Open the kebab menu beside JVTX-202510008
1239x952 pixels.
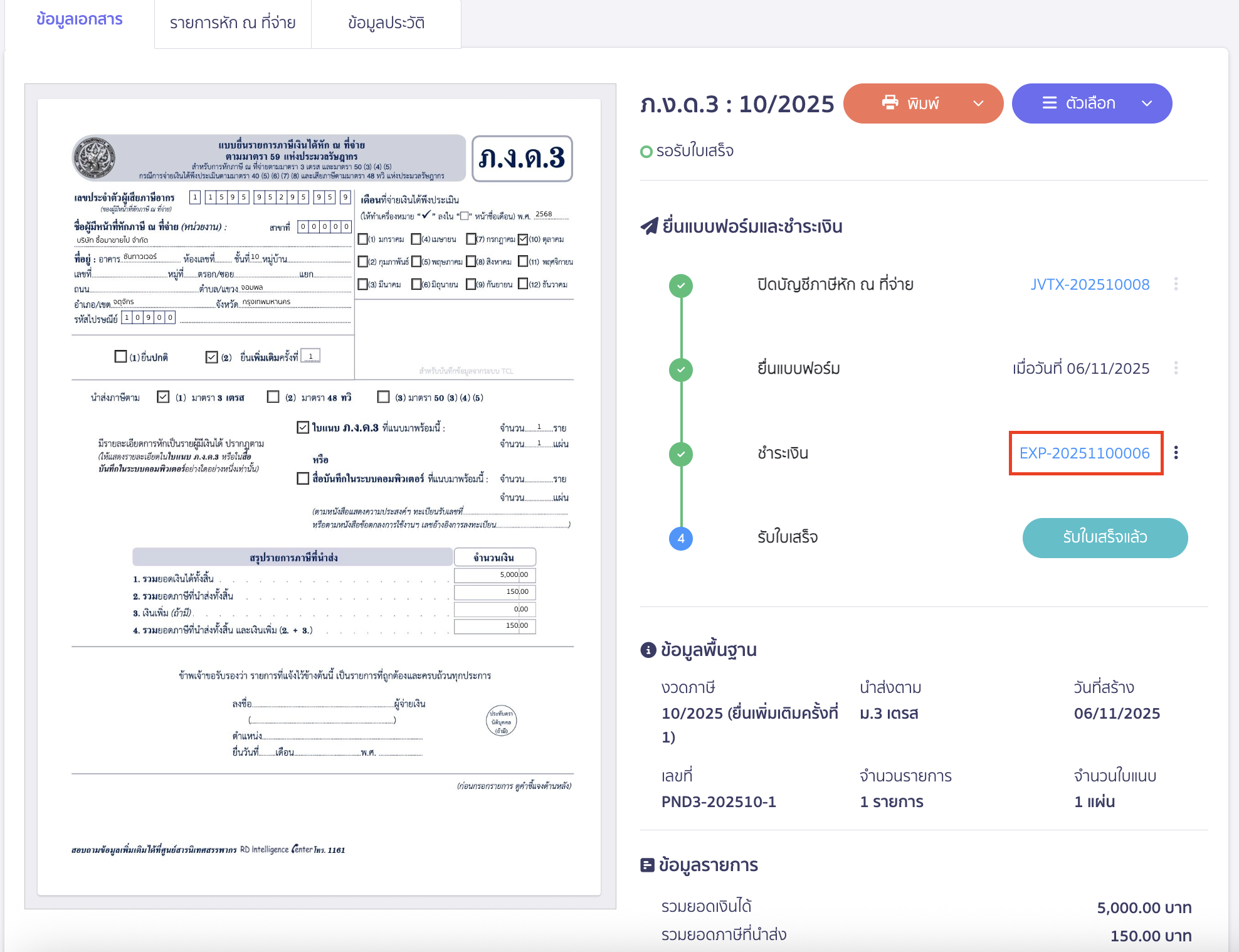pos(1176,284)
